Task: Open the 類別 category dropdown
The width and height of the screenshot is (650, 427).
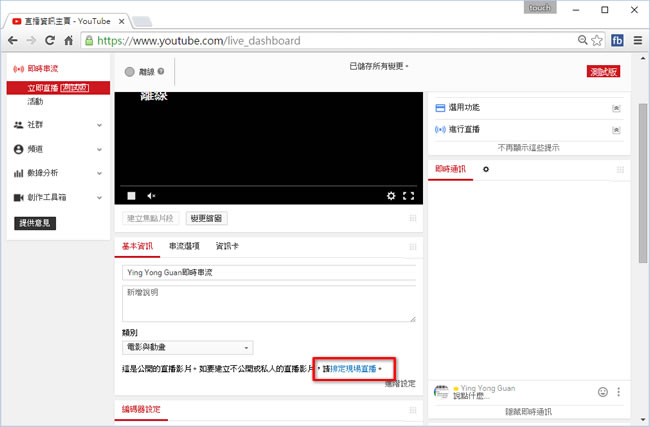Action: 187,347
